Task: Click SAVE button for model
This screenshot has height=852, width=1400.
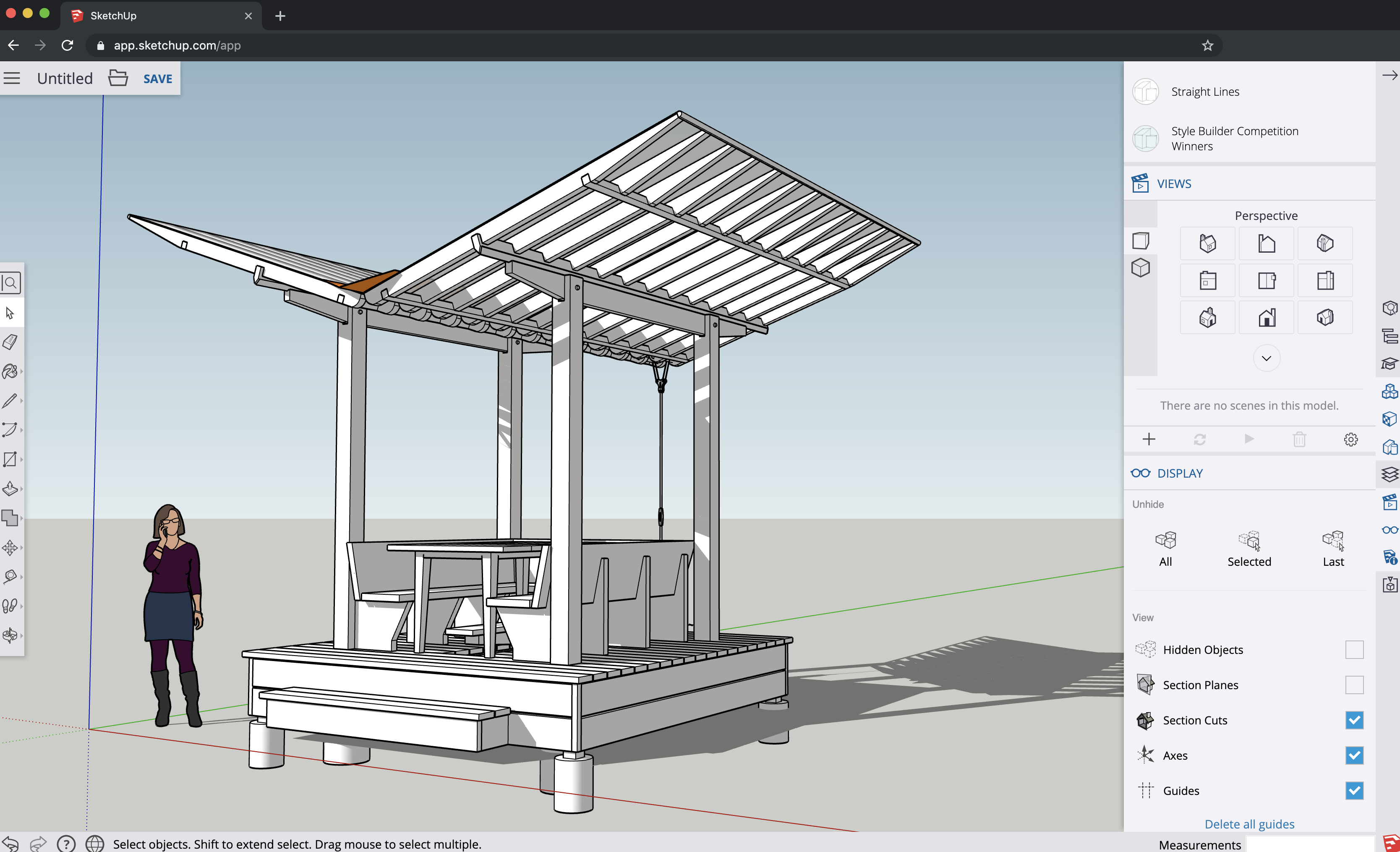Action: [156, 78]
